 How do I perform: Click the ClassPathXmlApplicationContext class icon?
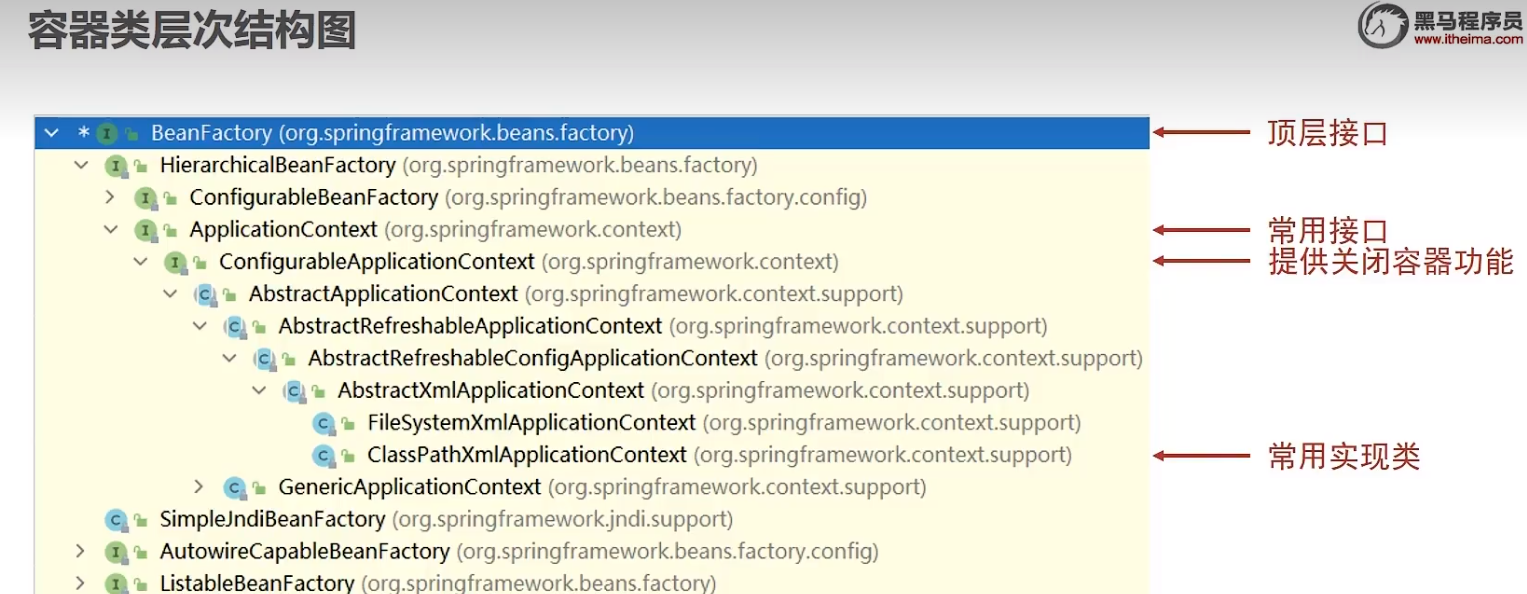coord(323,456)
